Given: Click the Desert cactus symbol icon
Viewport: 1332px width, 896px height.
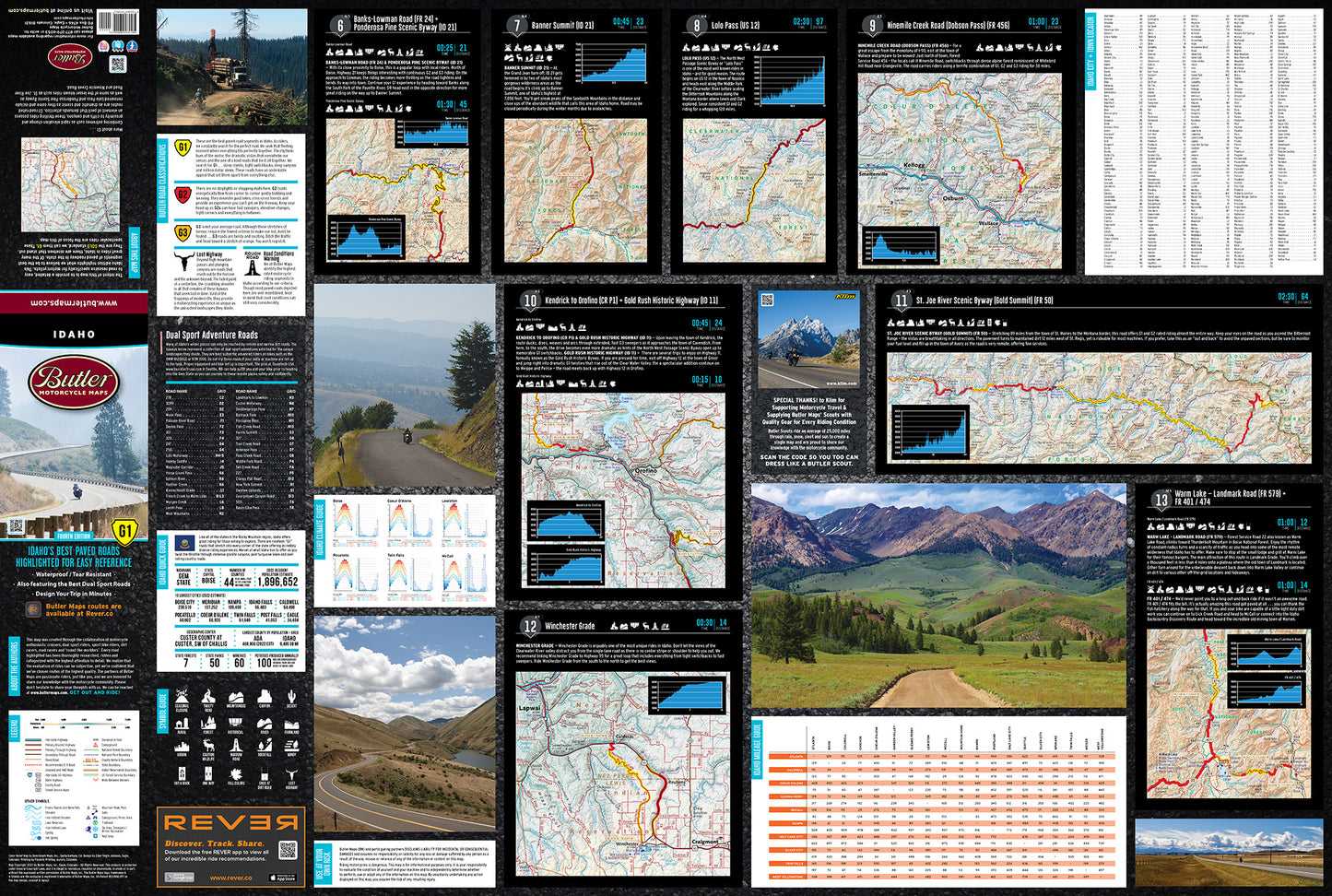Looking at the screenshot, I should (291, 699).
